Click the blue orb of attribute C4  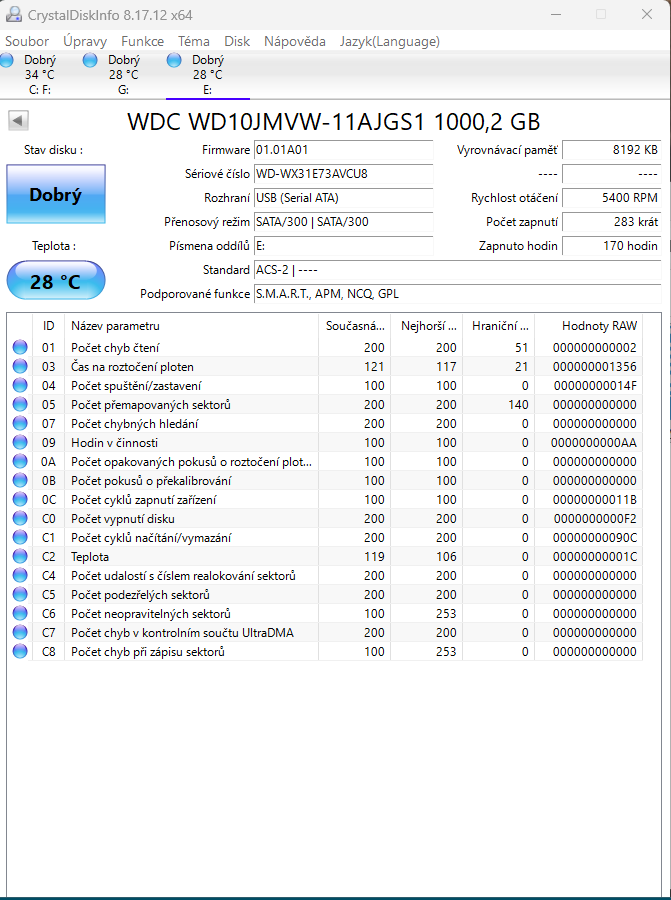coord(20,575)
